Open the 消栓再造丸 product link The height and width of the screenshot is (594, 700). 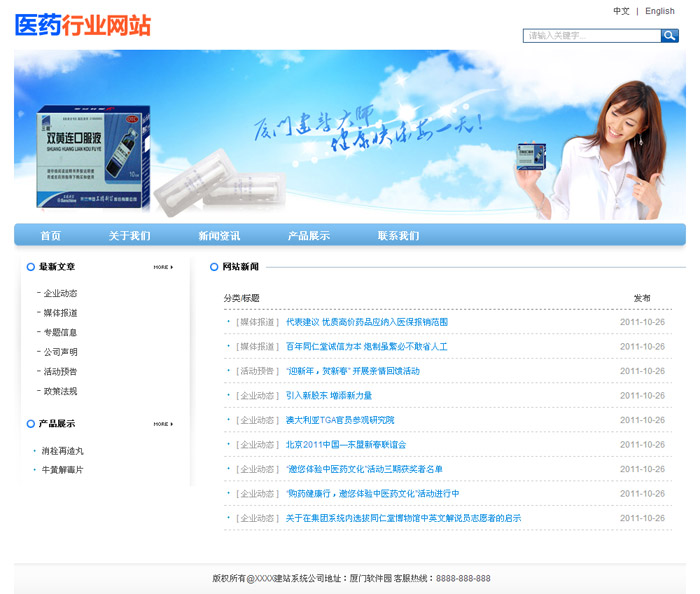(x=62, y=451)
